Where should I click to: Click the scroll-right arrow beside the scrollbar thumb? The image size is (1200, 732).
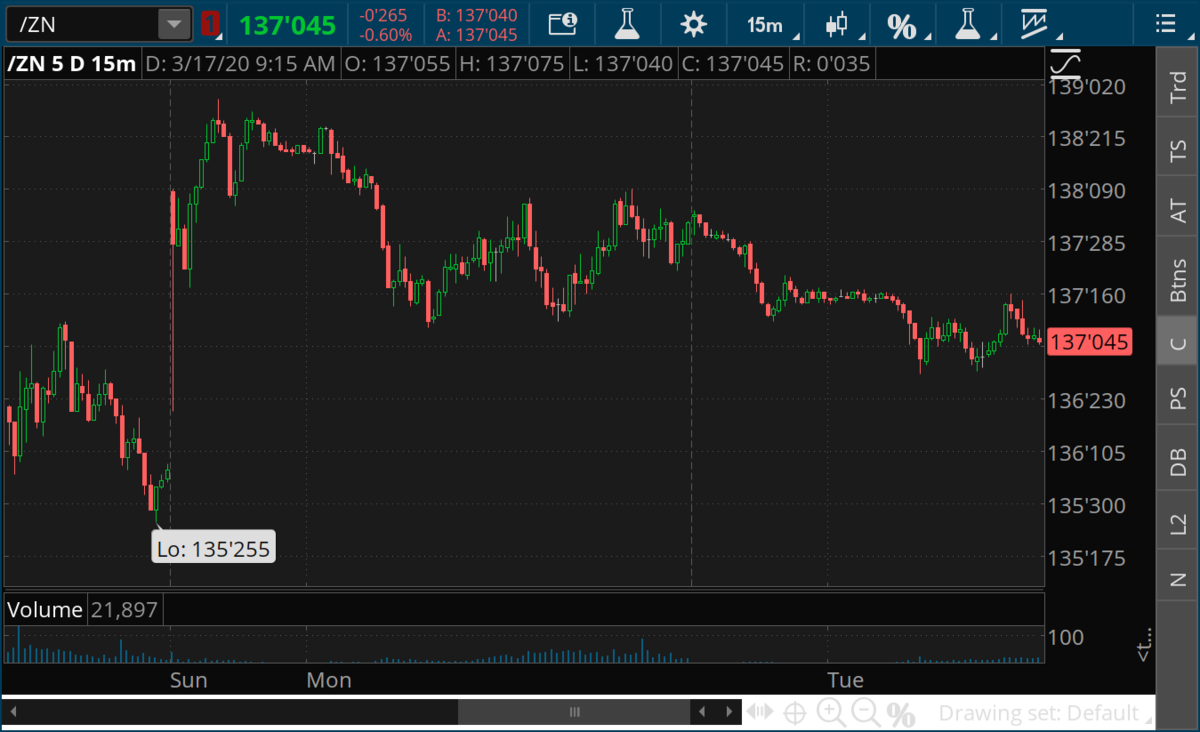[x=728, y=712]
